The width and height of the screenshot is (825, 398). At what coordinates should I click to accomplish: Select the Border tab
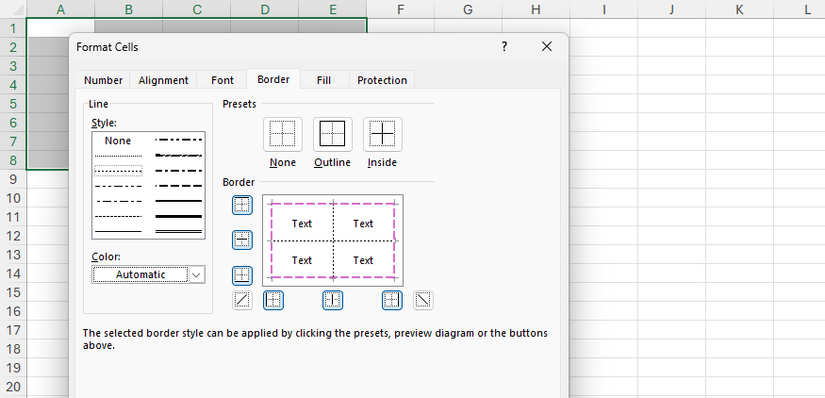coord(273,79)
